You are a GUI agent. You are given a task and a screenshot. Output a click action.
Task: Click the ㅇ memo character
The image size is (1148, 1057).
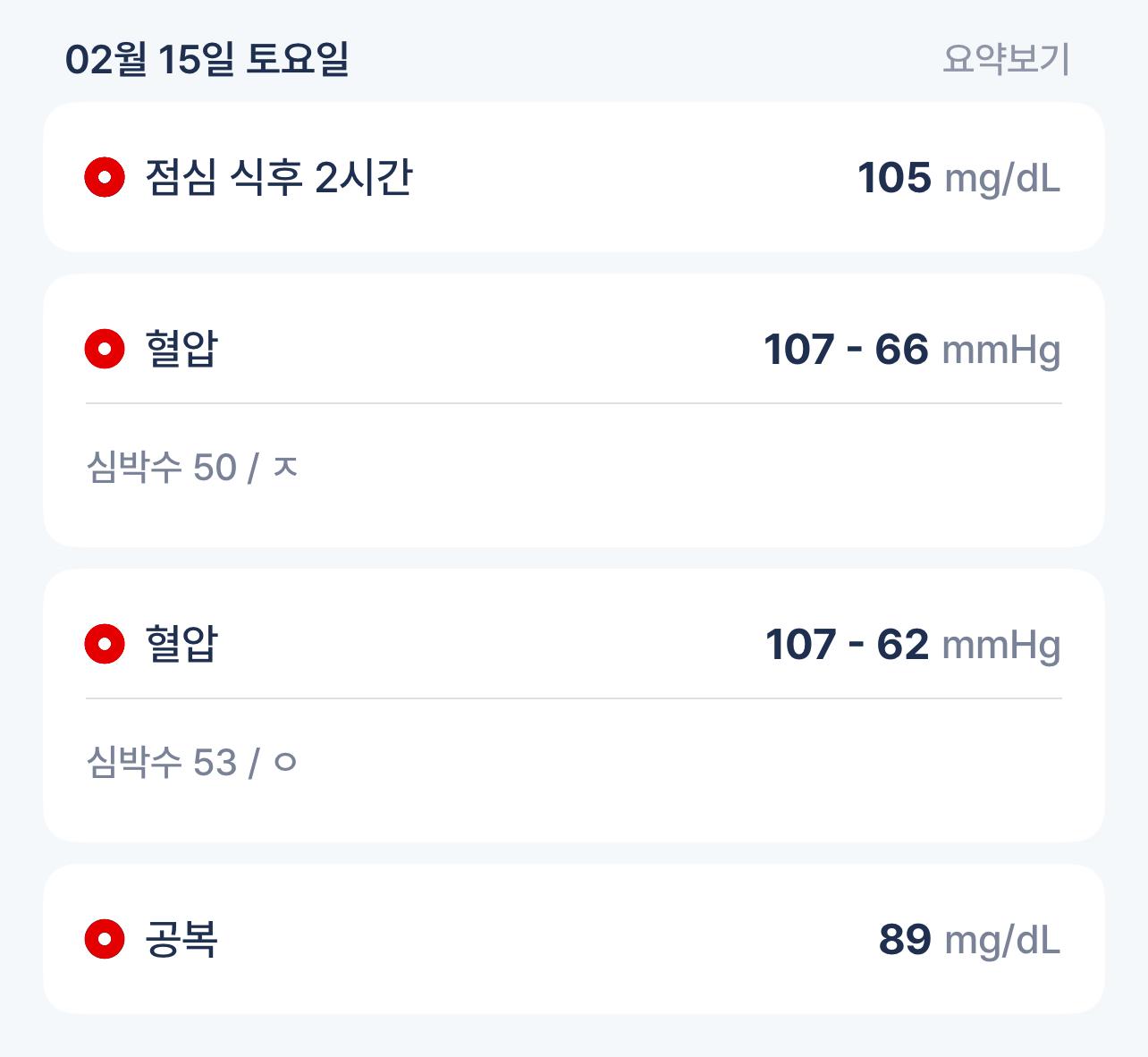pos(284,763)
